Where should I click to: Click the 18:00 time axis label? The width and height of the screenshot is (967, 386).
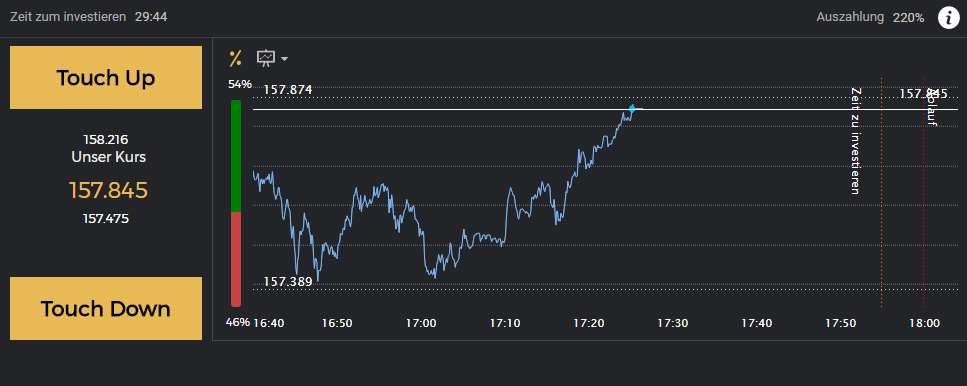[925, 322]
